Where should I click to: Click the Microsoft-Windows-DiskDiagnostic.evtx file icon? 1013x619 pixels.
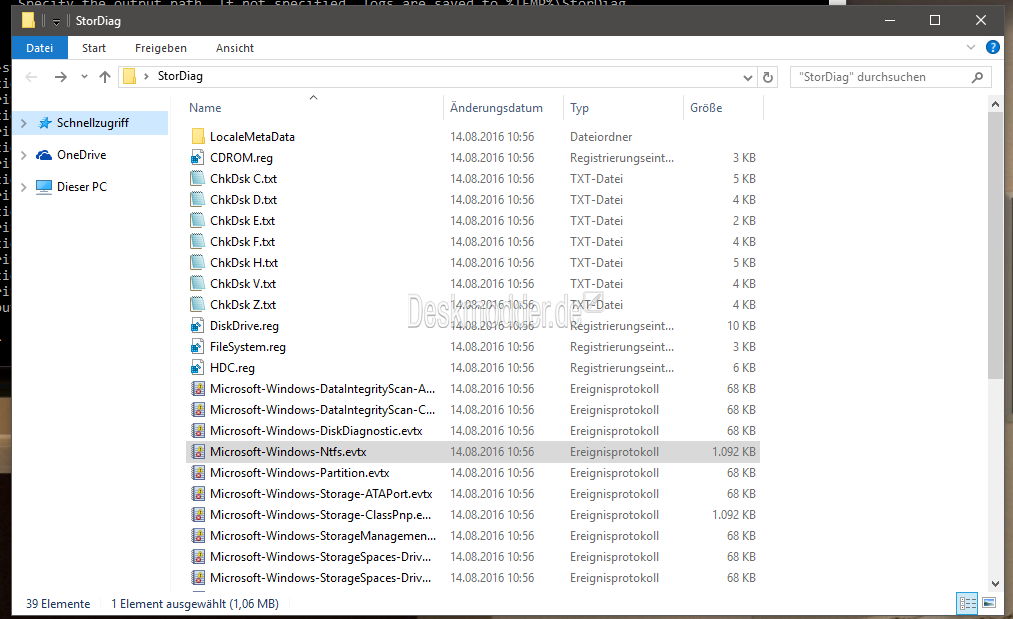[198, 430]
